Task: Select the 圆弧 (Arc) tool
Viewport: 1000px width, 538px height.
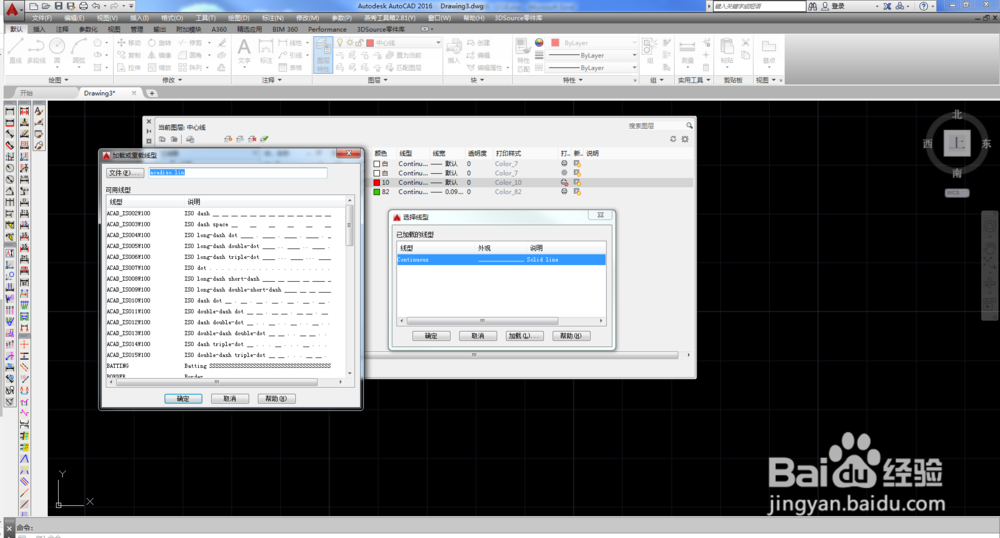Action: 78,51
